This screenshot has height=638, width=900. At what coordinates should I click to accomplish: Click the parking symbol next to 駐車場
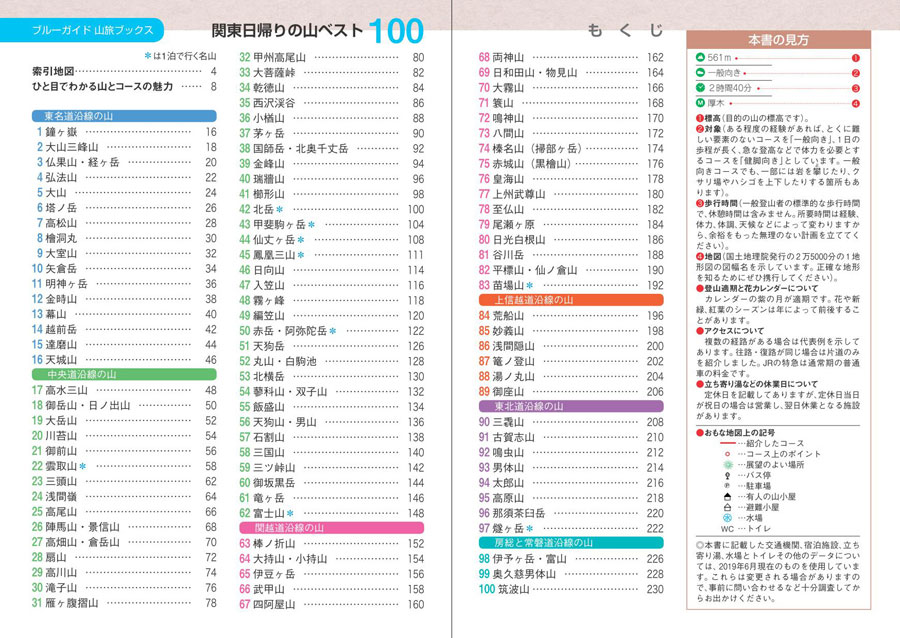click(727, 486)
